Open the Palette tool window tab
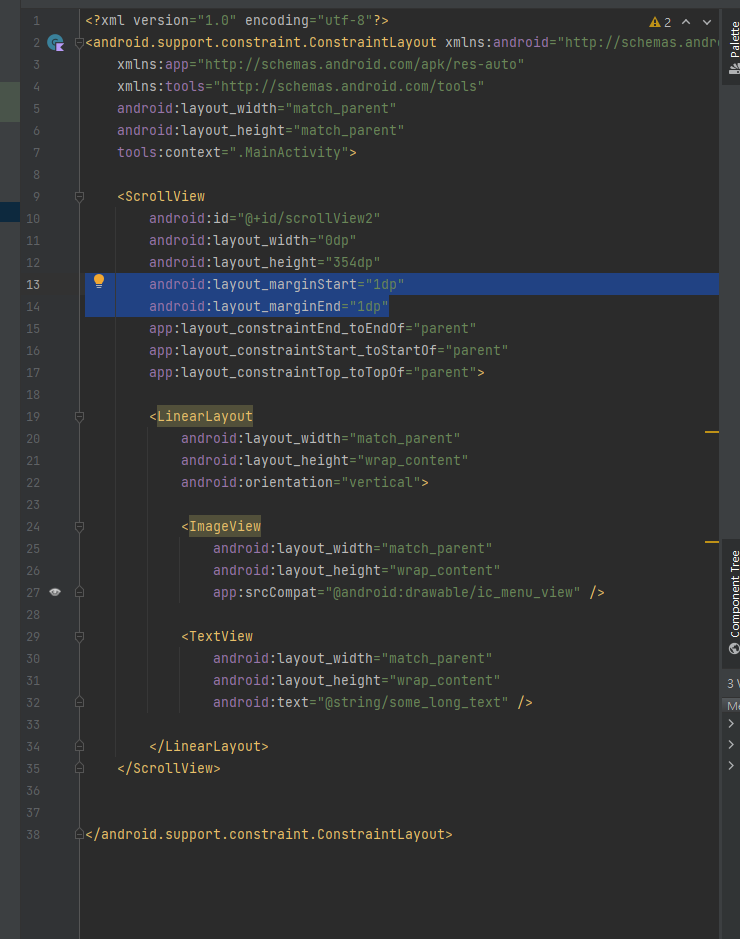740x939 pixels. pyautogui.click(x=734, y=47)
